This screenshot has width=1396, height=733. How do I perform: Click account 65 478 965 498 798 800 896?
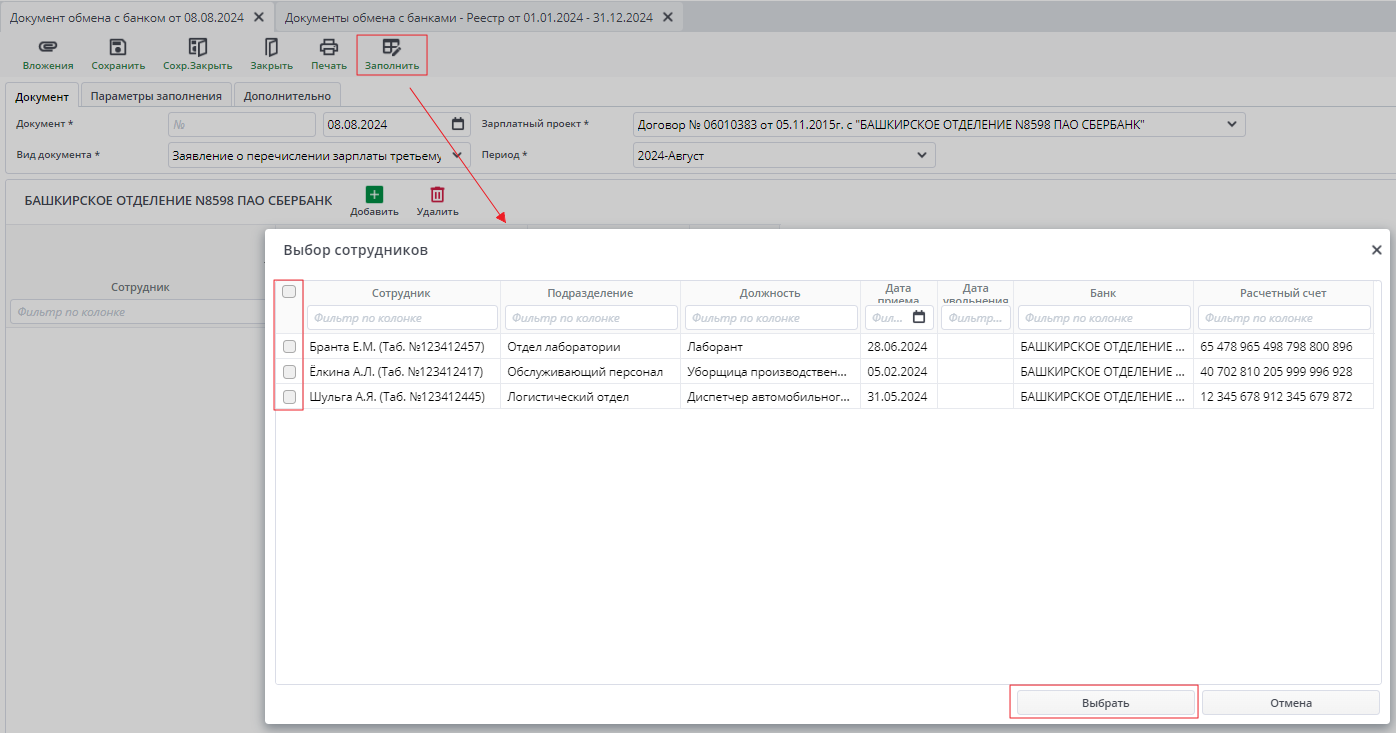point(1283,347)
